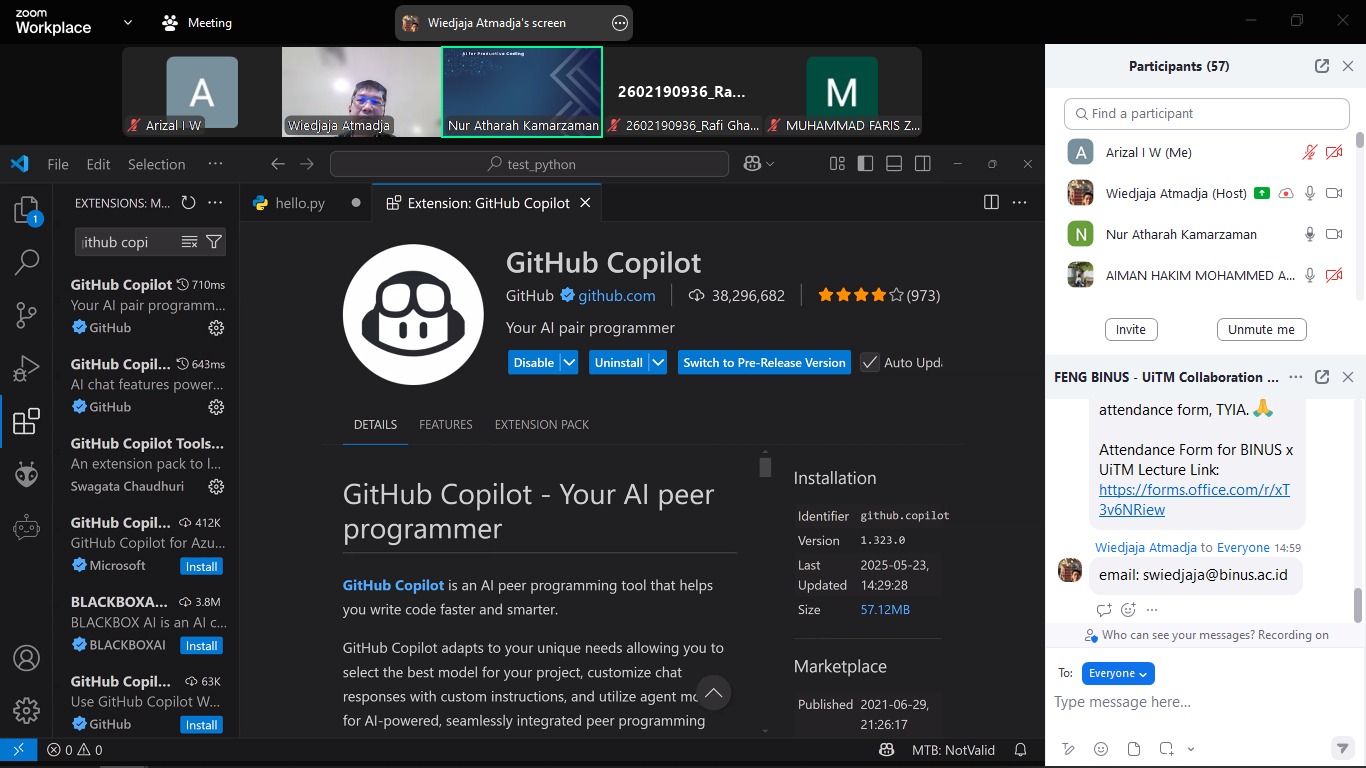Reply to the email message in thread

1104,610
